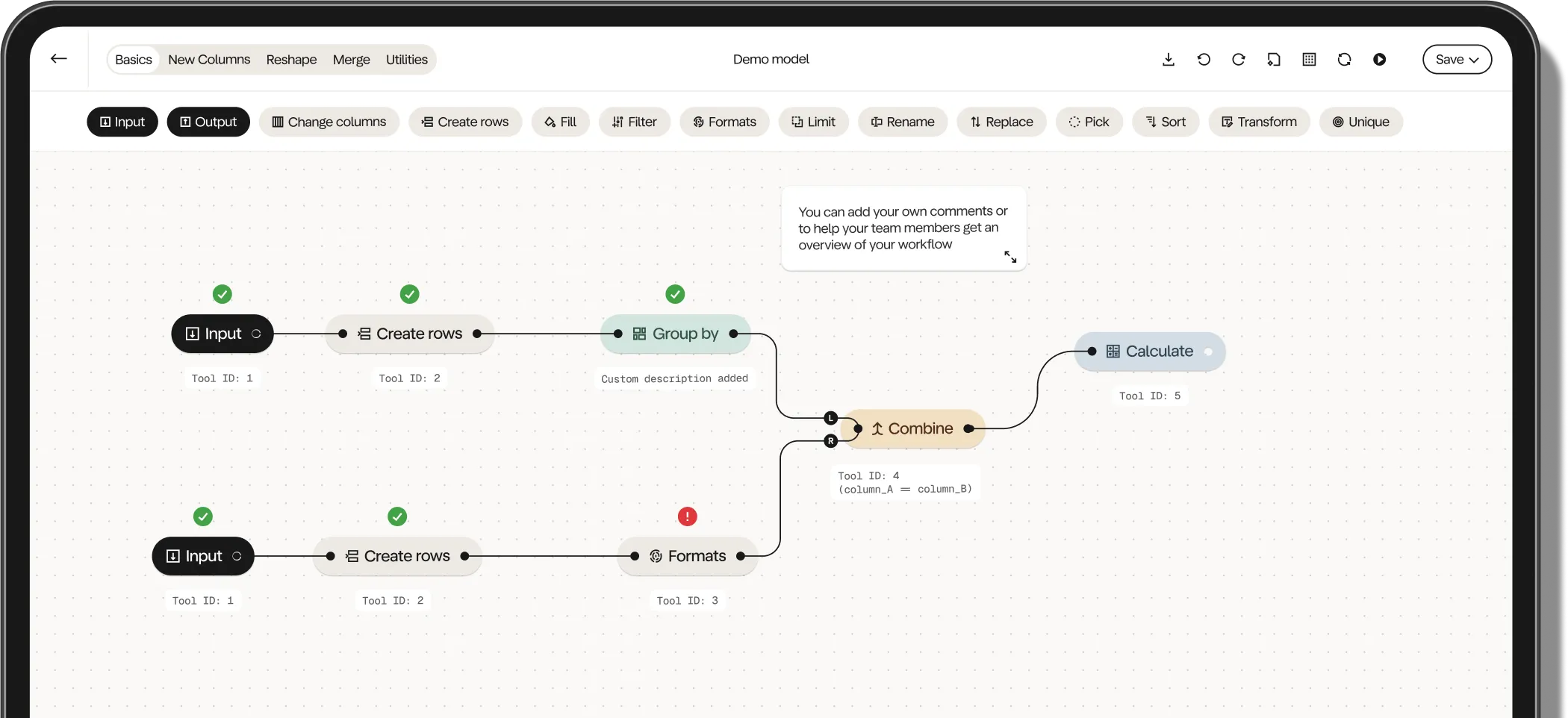The width and height of the screenshot is (1568, 718).
Task: Select the Filter tool pill
Action: (634, 122)
